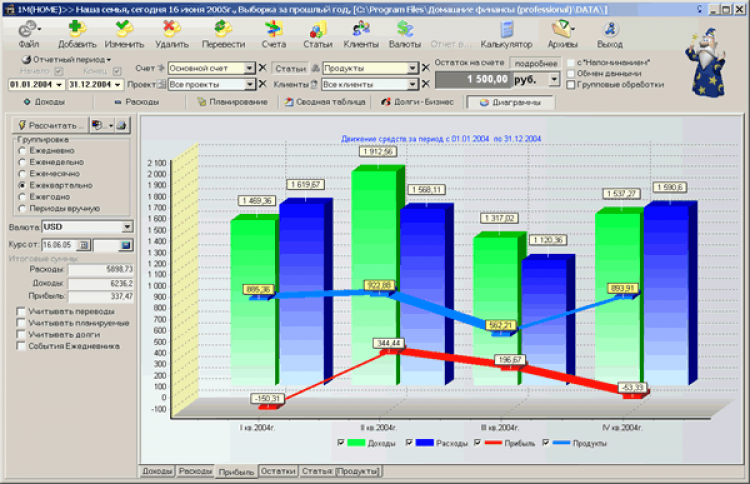Viewport: 750px width, 484px height.
Task: Open the USD currency dropdown
Action: [x=127, y=227]
